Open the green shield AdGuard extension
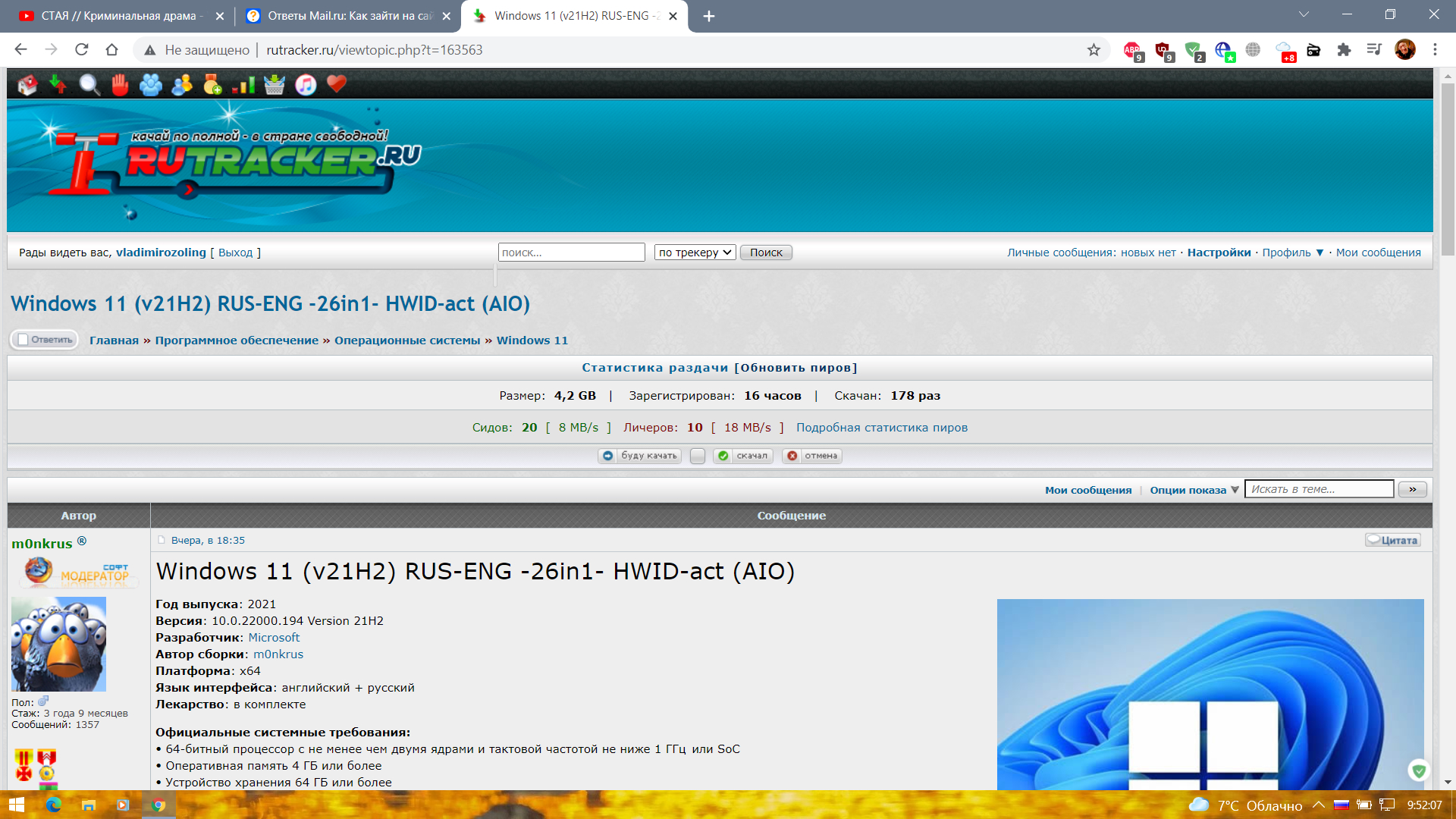Viewport: 1456px width, 819px height. pyautogui.click(x=1194, y=51)
